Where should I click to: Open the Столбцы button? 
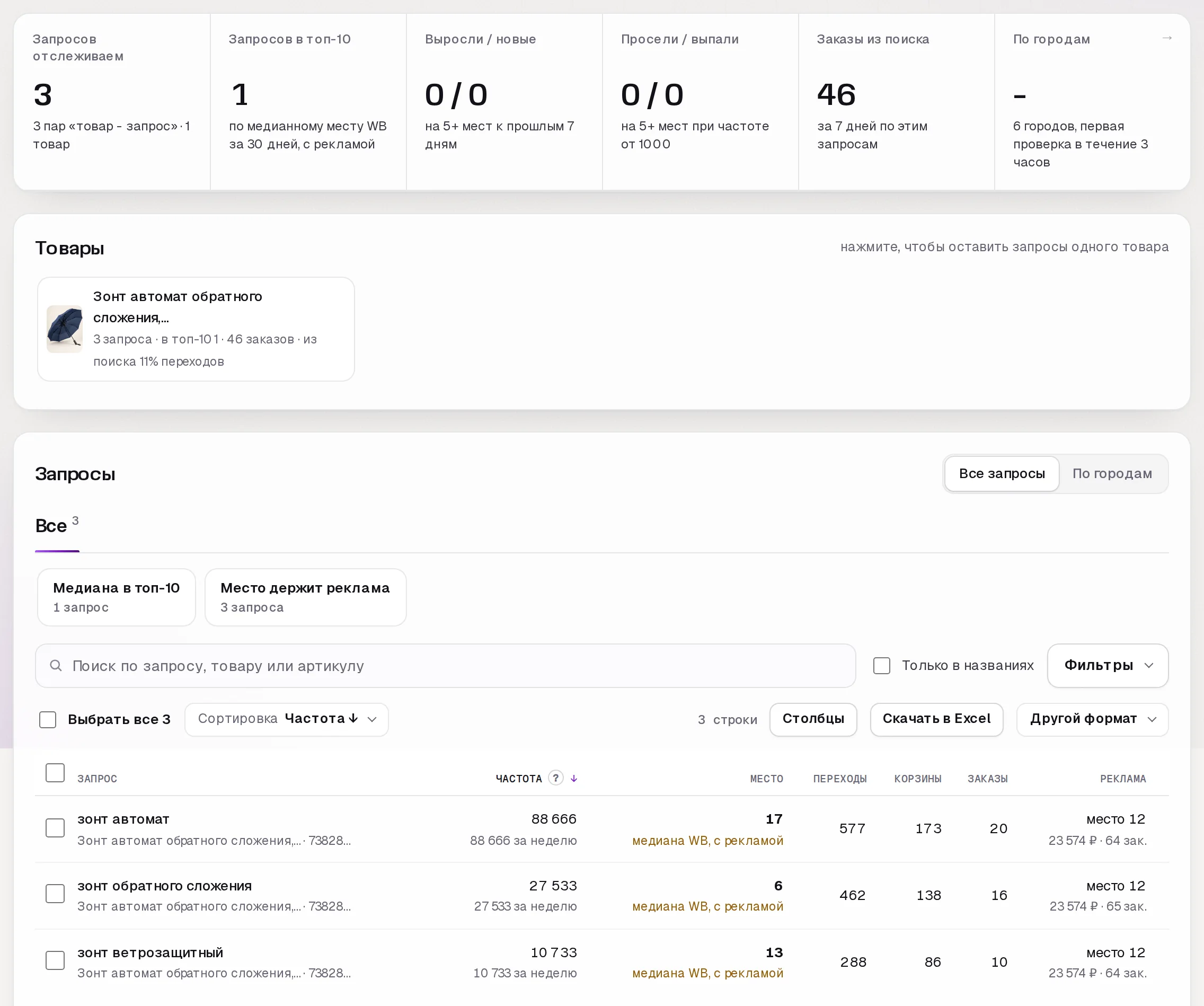813,719
